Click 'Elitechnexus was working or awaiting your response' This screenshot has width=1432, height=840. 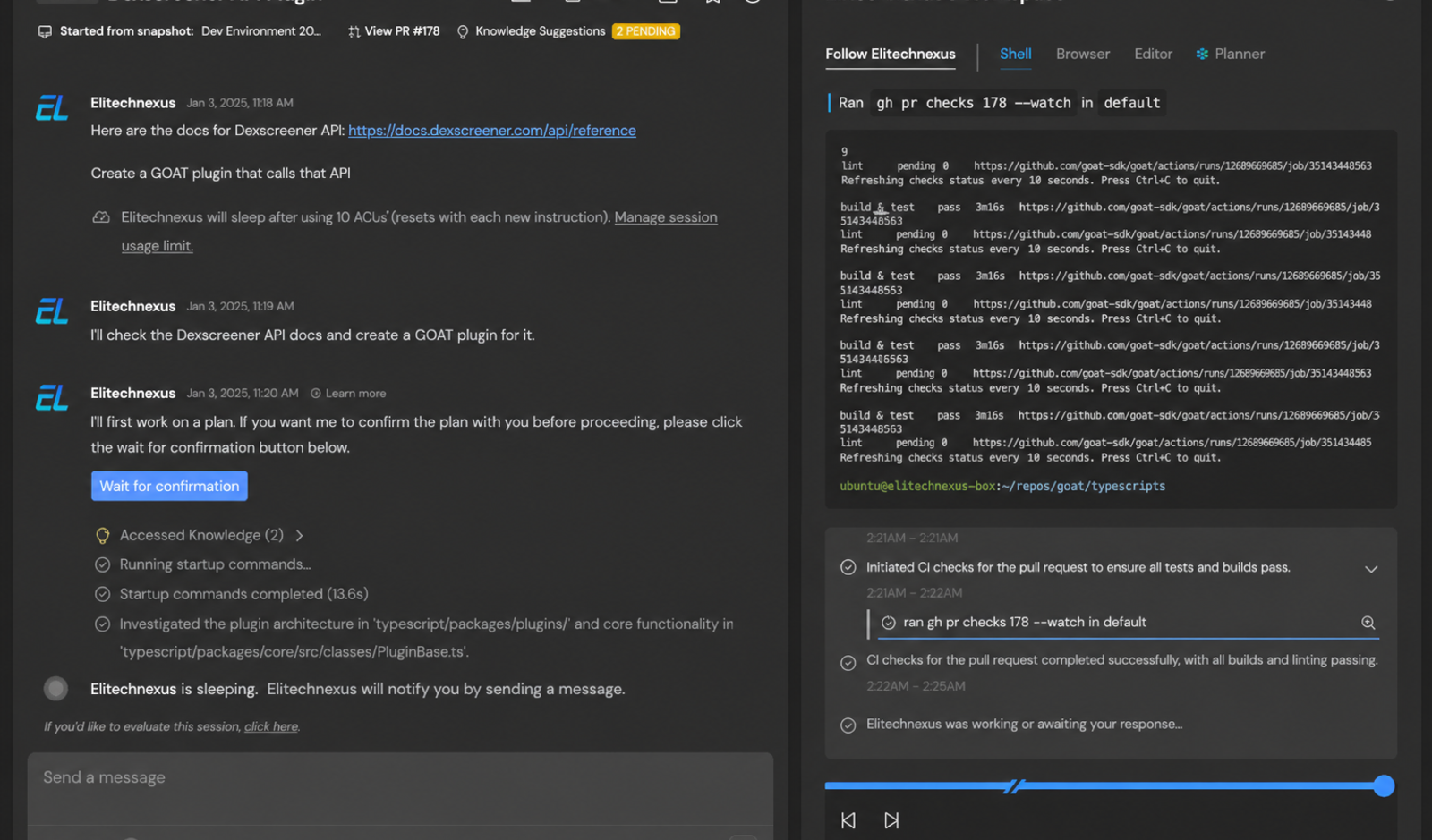click(1024, 725)
